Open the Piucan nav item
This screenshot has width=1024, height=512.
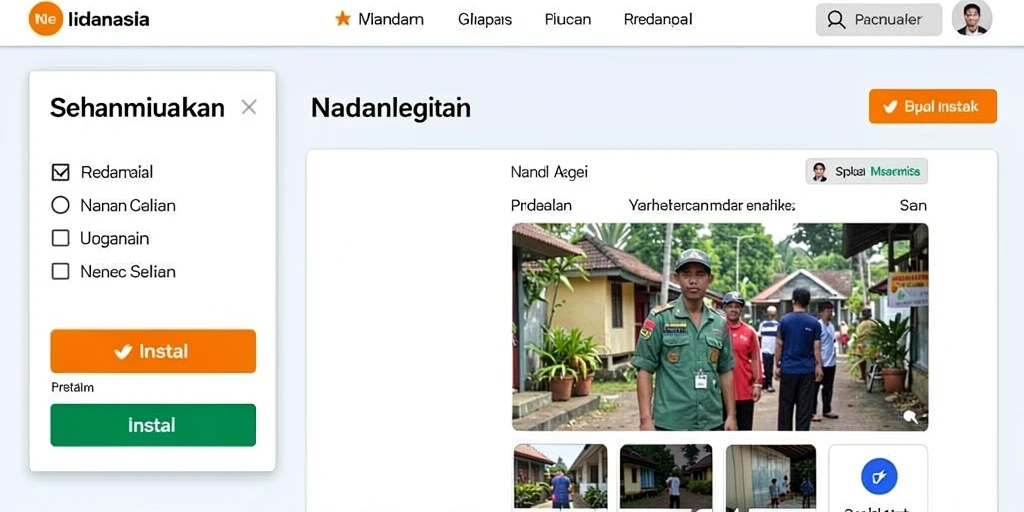tap(568, 20)
